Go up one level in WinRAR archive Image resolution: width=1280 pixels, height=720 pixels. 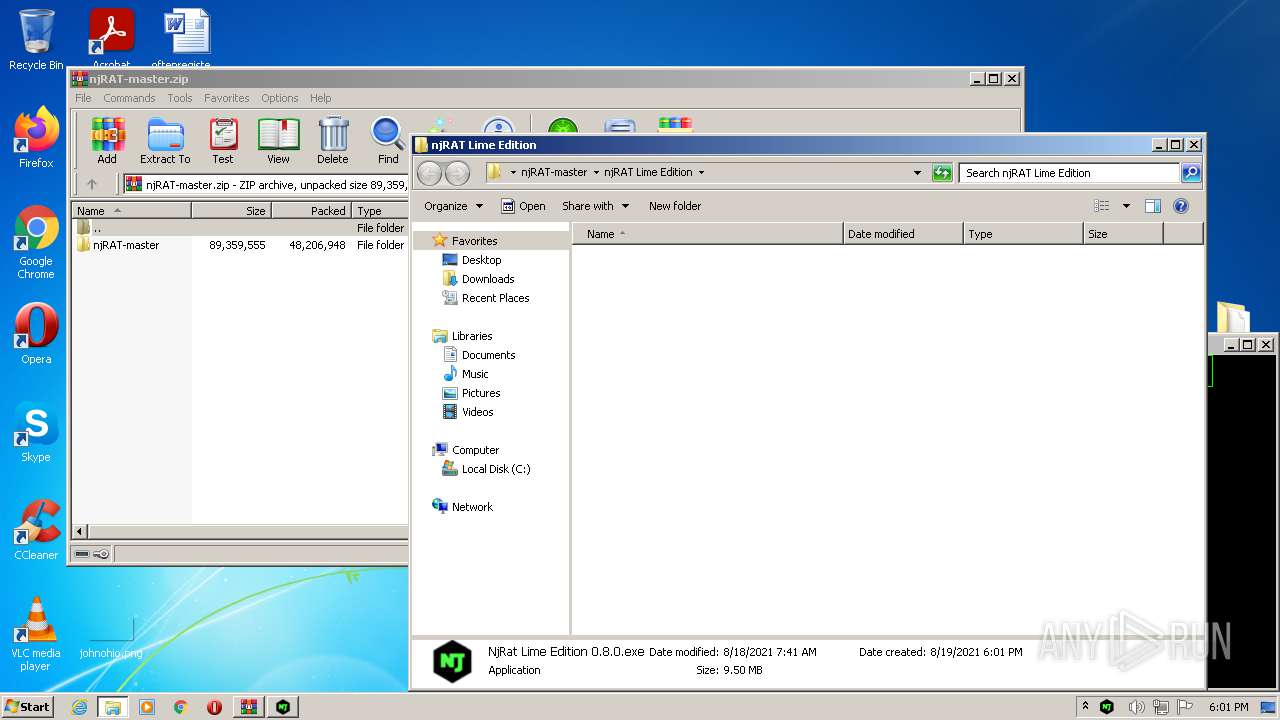(92, 184)
